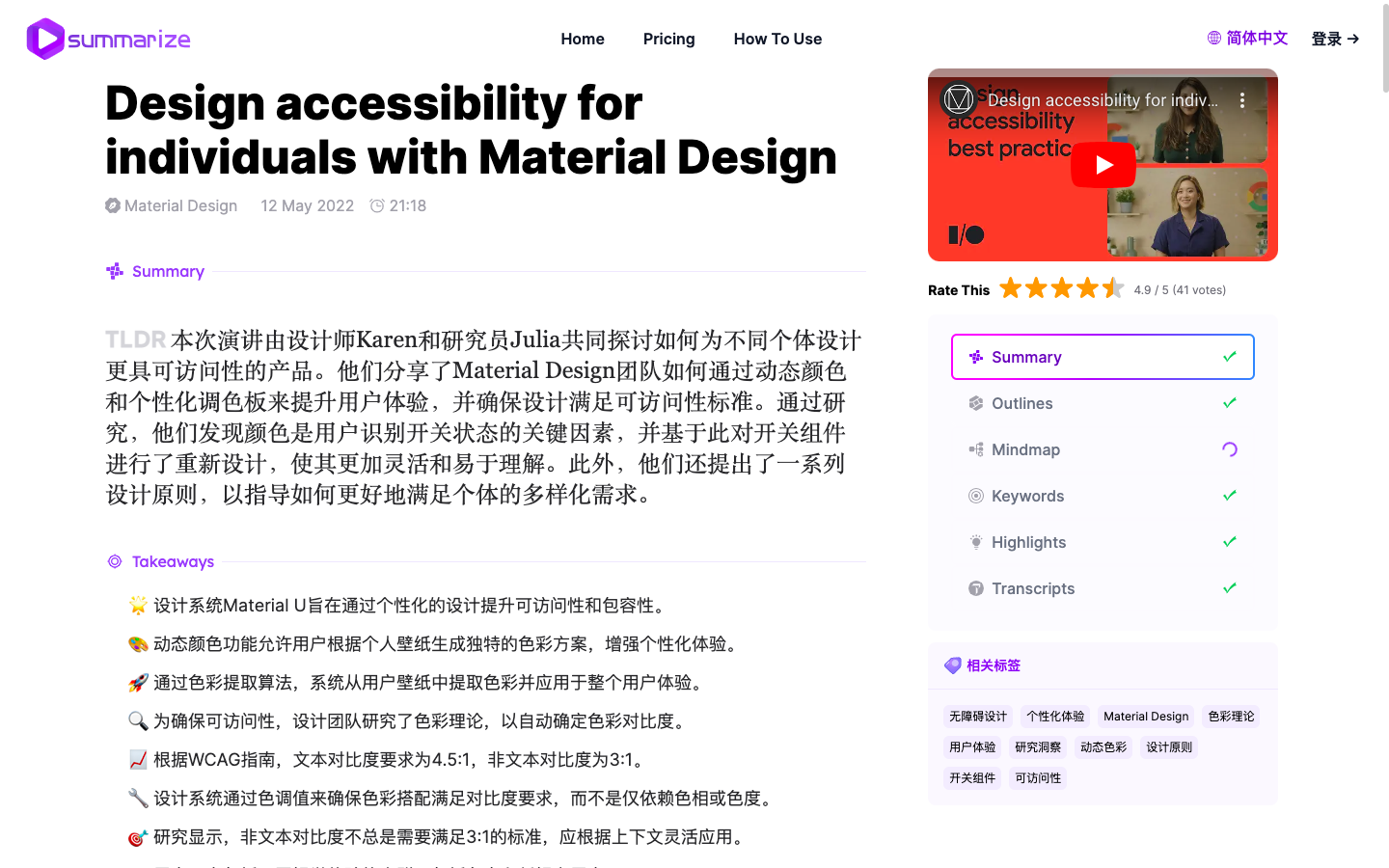Click the 12 May 2022 date

tap(308, 205)
